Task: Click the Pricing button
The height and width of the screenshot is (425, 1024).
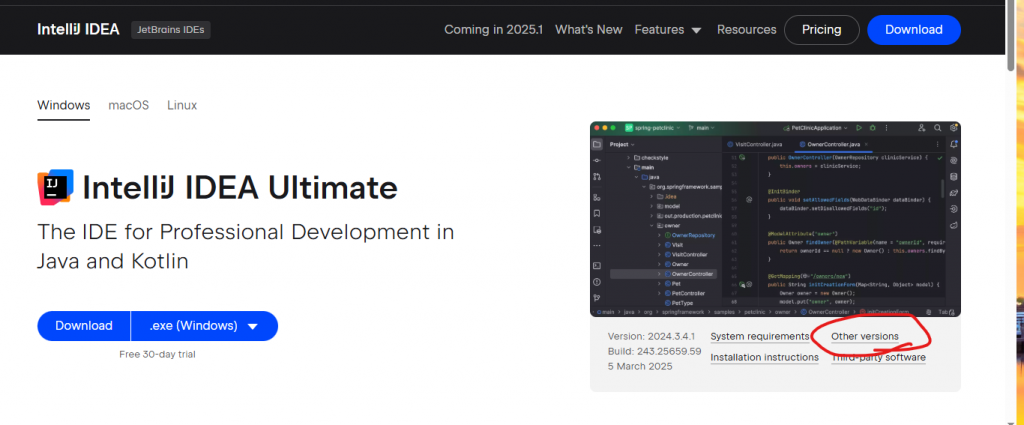Action: (x=822, y=29)
